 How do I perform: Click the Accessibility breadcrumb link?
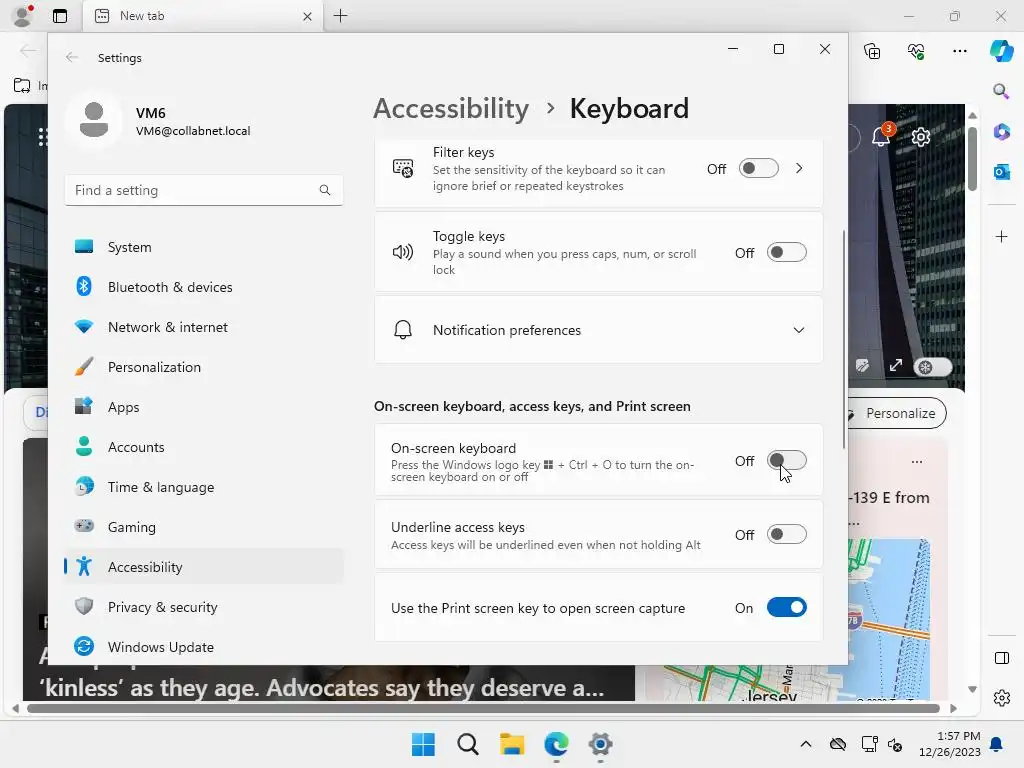451,108
